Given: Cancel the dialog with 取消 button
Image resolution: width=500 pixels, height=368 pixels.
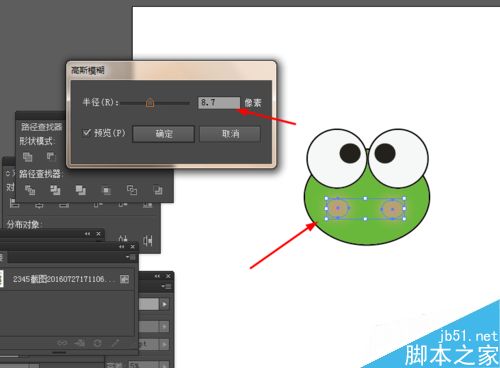Looking at the screenshot, I should 230,134.
